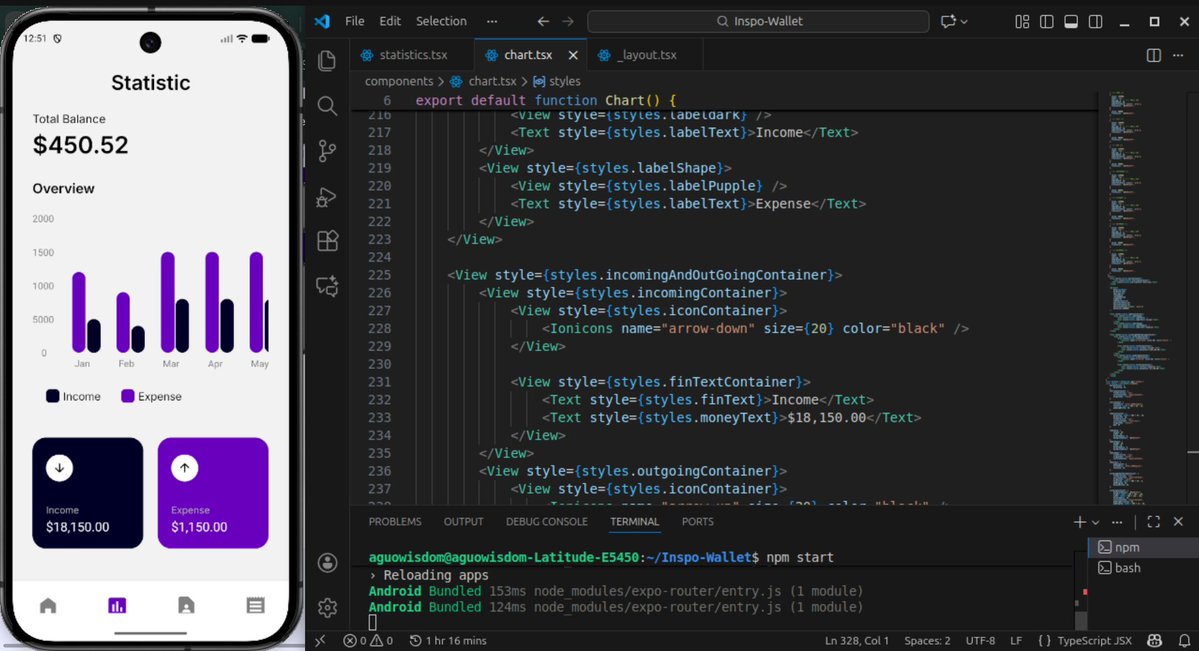Viewport: 1199px width, 651px height.
Task: Click Customize Layout icon
Action: 1022,21
